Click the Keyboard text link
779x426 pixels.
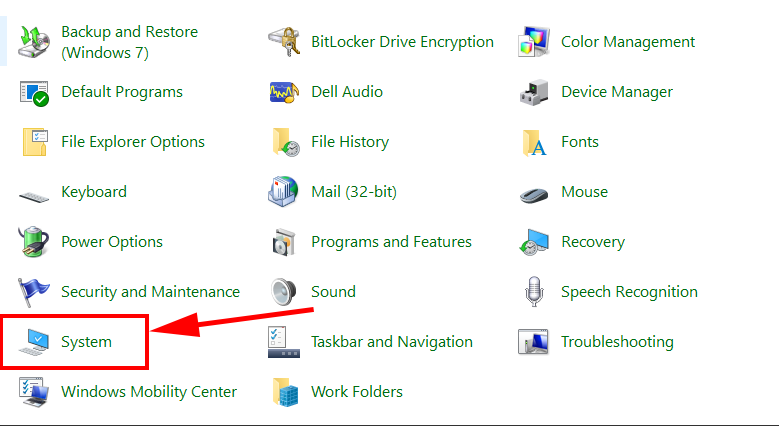click(94, 192)
